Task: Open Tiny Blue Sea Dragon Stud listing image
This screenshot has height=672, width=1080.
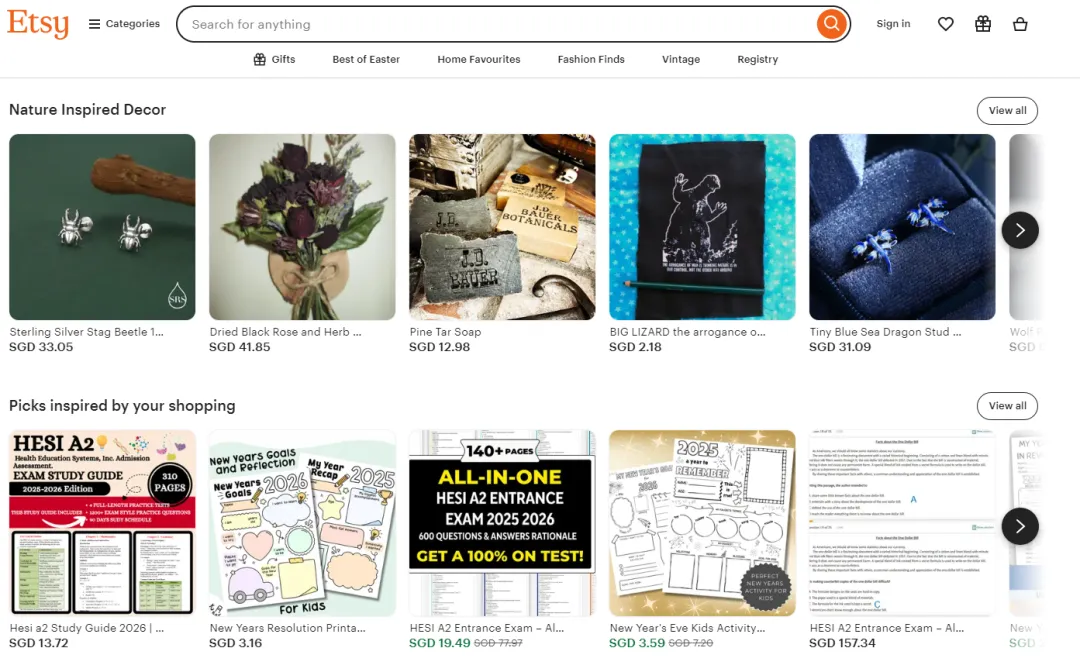Action: click(902, 227)
